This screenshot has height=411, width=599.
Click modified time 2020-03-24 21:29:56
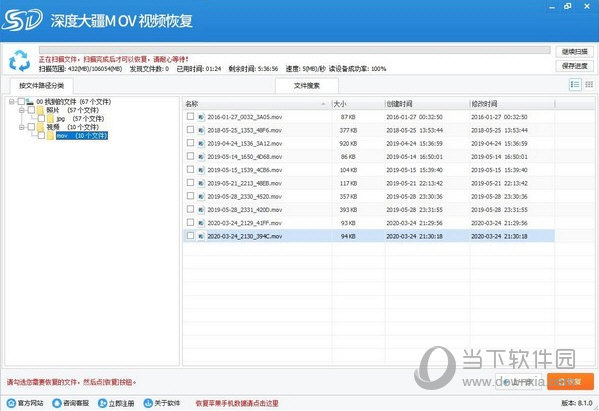tap(499, 223)
